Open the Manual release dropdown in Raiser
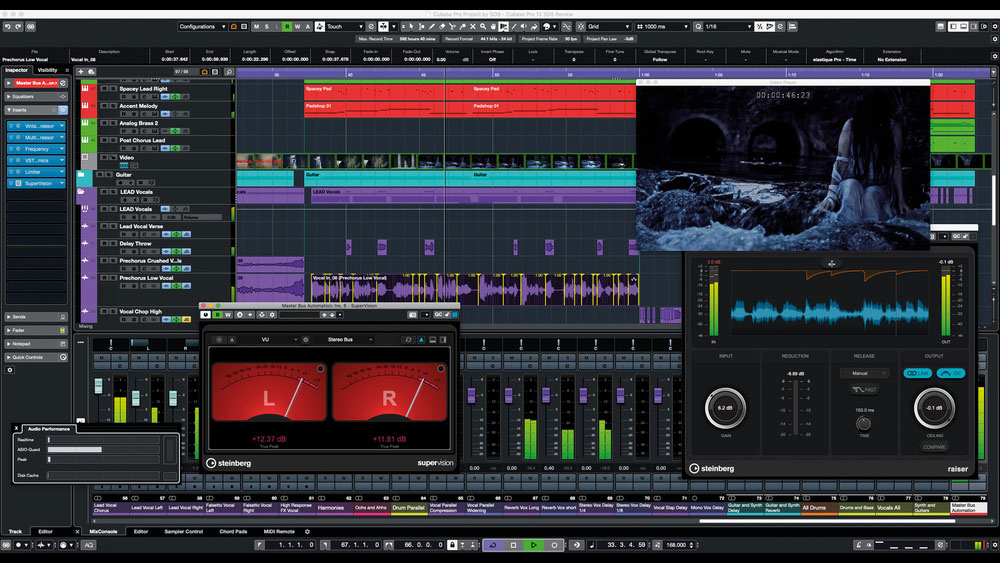The image size is (1000, 563). [x=864, y=373]
